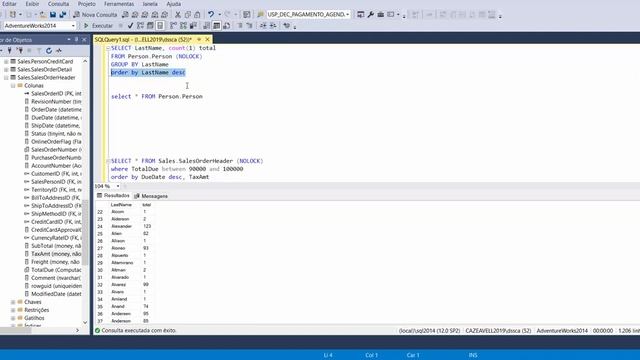Open the Object Explorer window options dropdown
640x360 pixels.
(x=69, y=40)
